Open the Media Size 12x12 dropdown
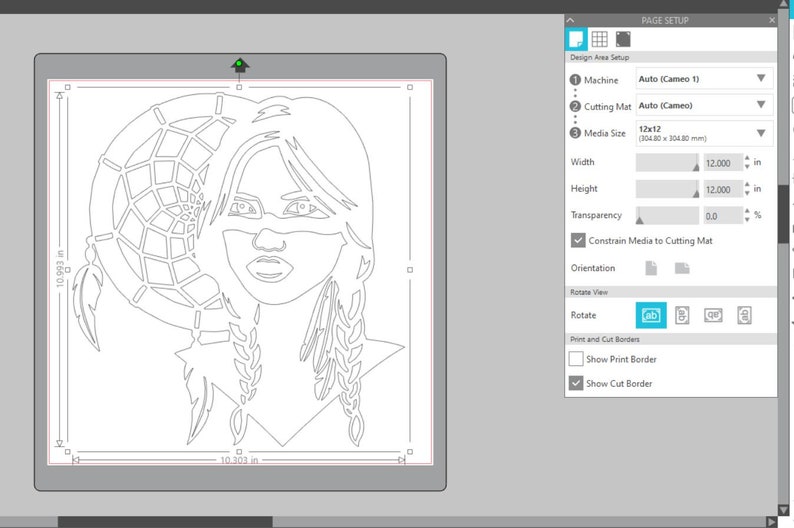Viewport: 794px width, 528px height. point(704,133)
